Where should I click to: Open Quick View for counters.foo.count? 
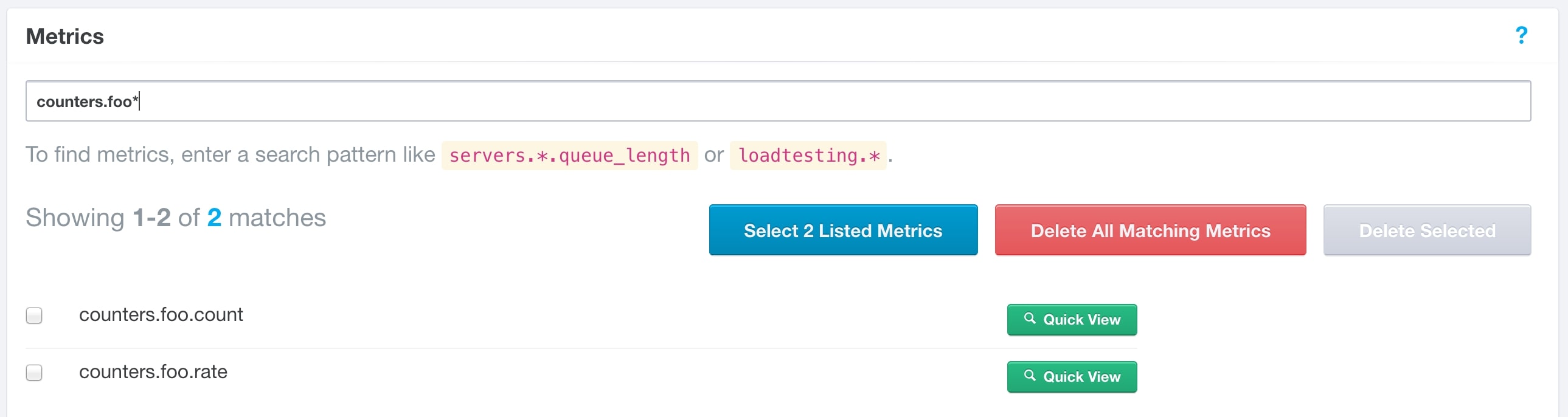1072,320
